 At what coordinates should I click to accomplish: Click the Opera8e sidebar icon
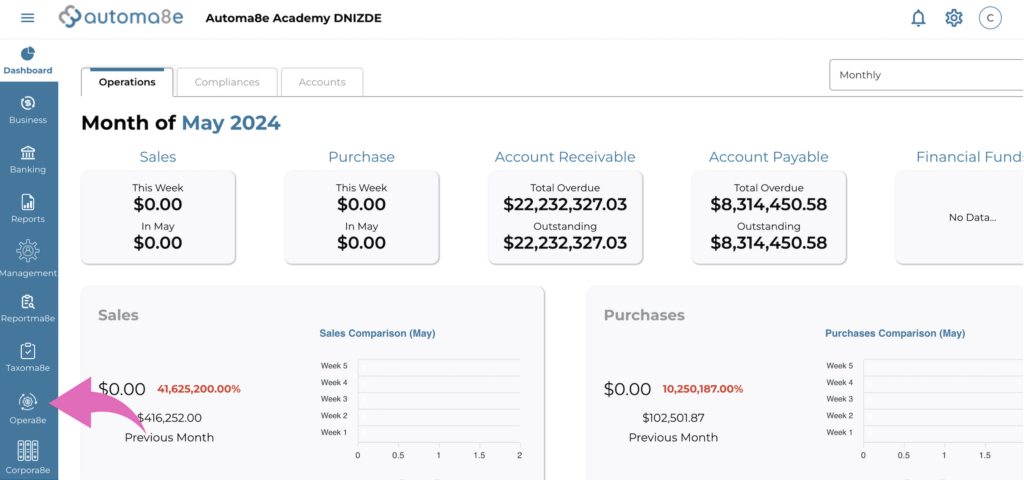28,407
